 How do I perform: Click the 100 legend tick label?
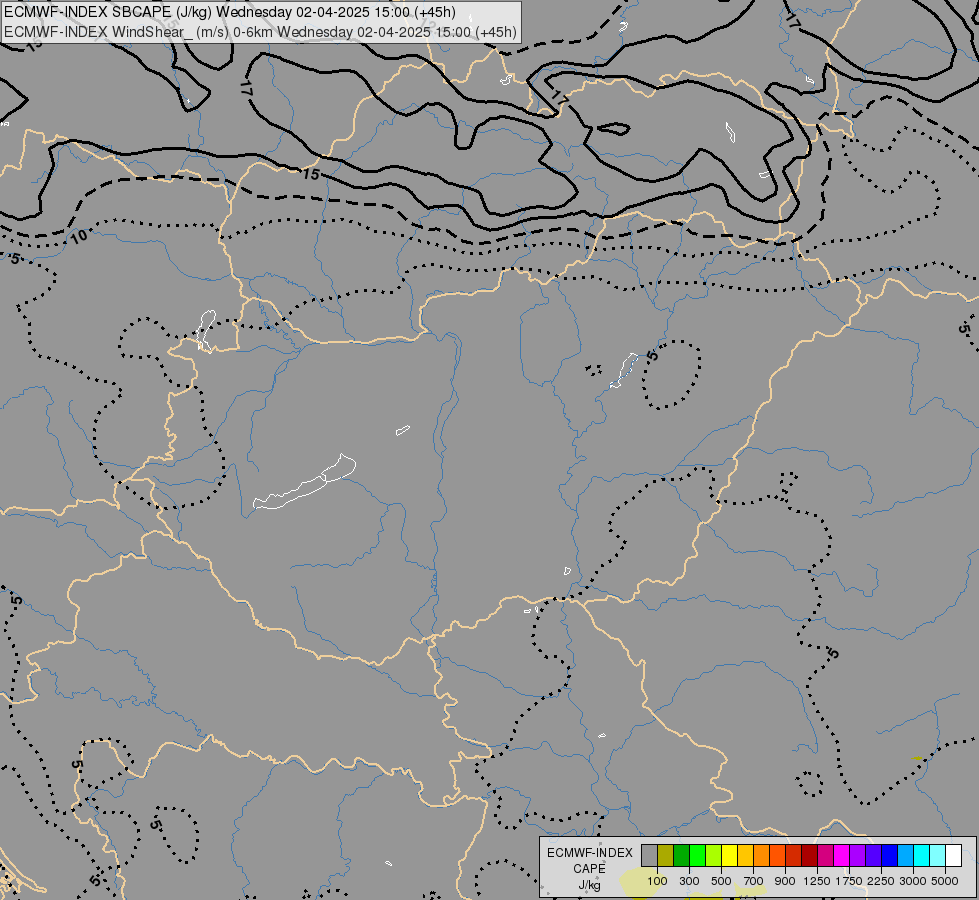657,881
